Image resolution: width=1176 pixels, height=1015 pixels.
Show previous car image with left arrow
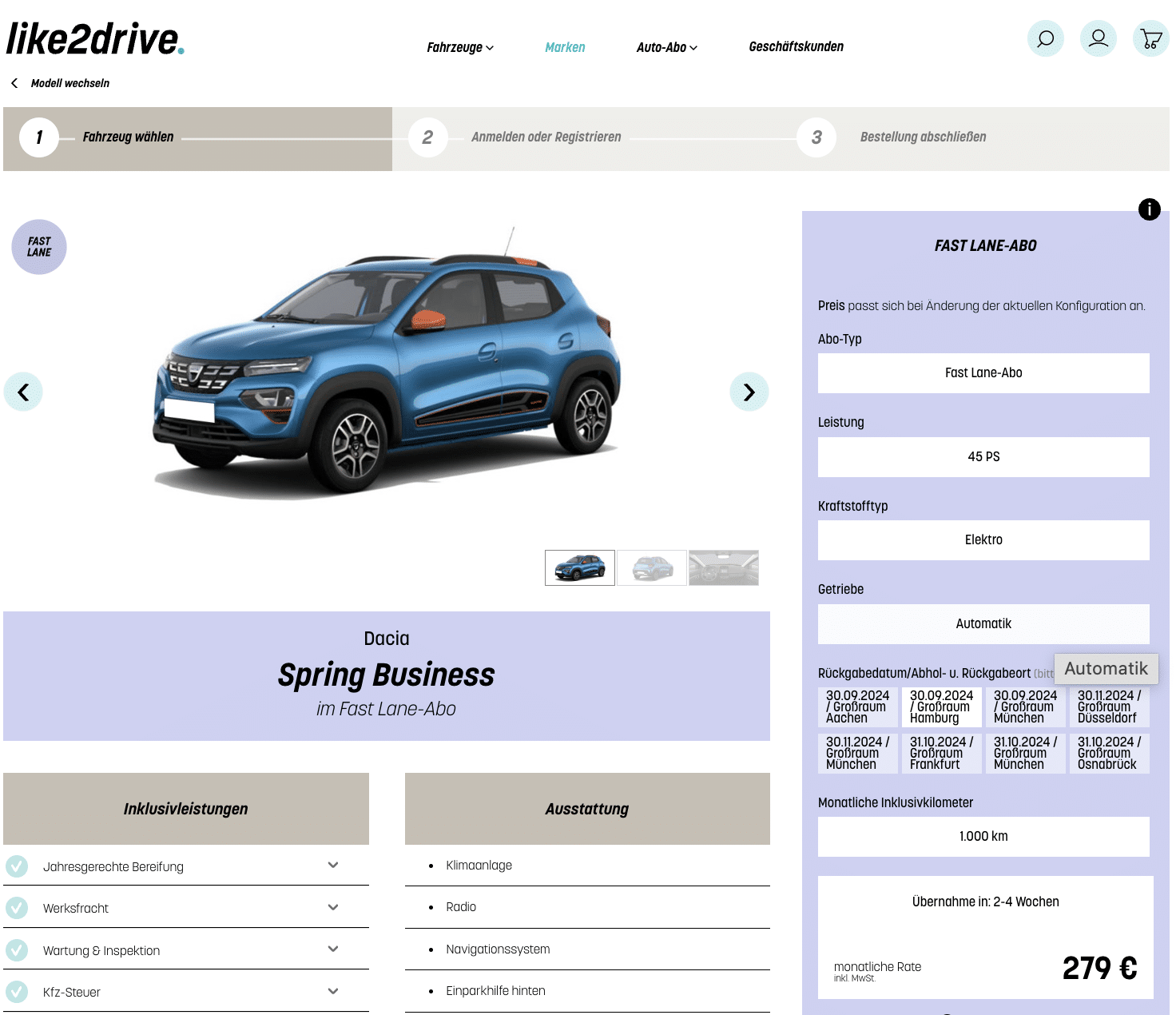click(23, 392)
